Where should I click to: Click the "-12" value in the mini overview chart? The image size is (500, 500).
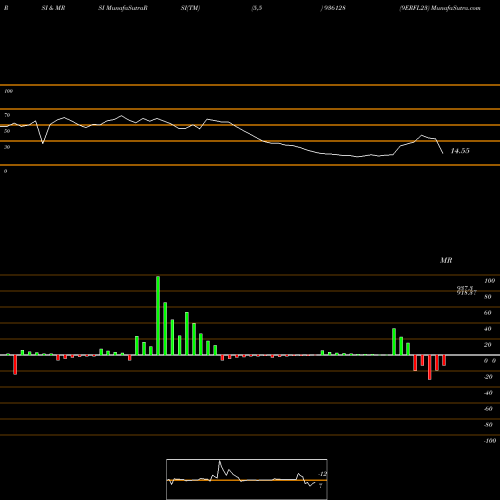(322, 474)
